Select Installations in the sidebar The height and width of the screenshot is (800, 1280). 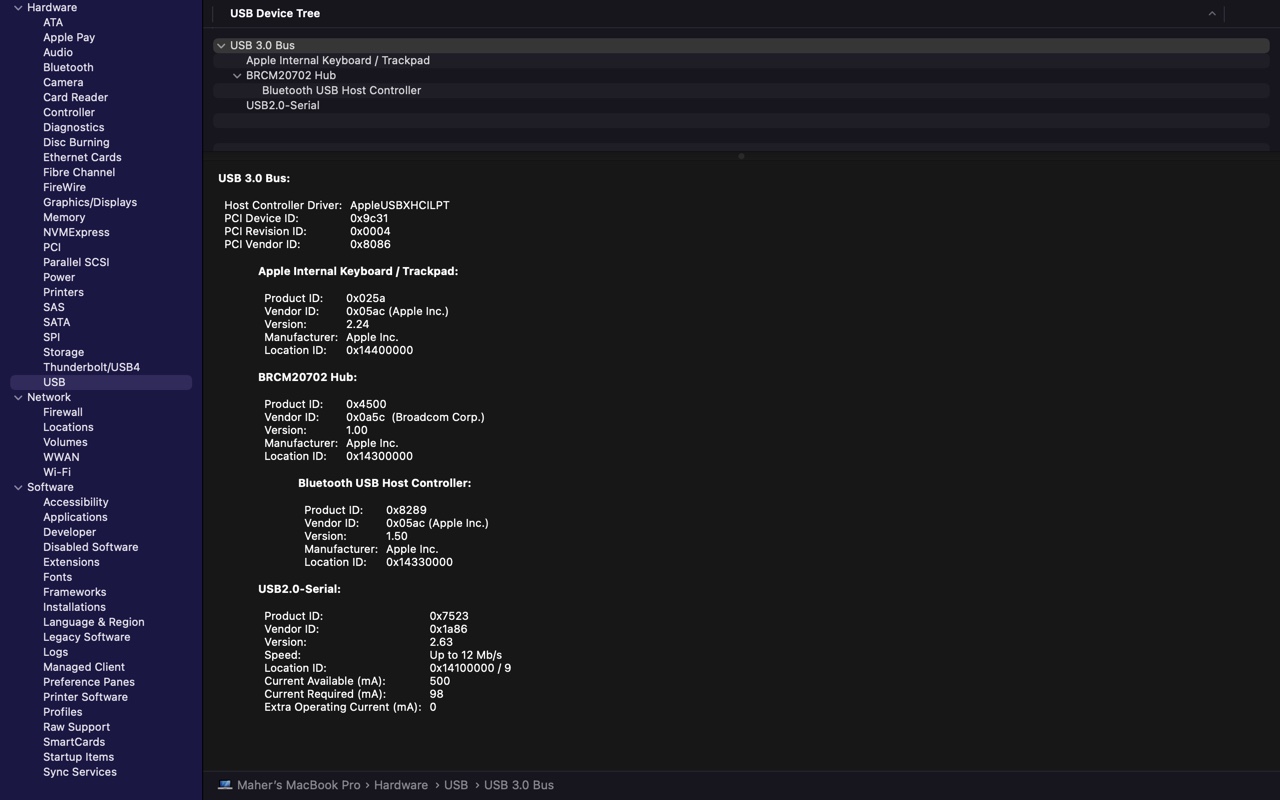(74, 607)
